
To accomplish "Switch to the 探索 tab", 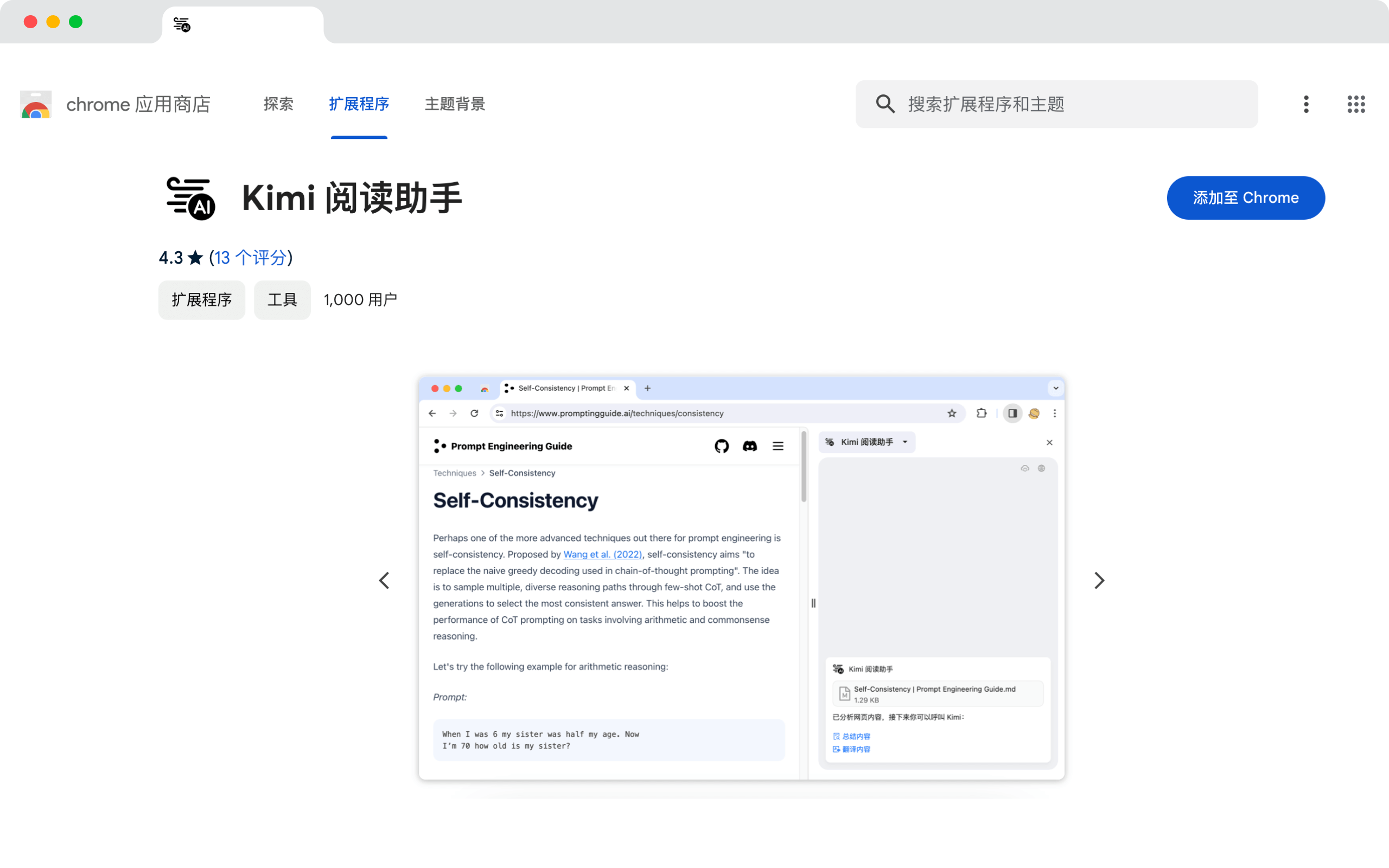I will point(279,104).
